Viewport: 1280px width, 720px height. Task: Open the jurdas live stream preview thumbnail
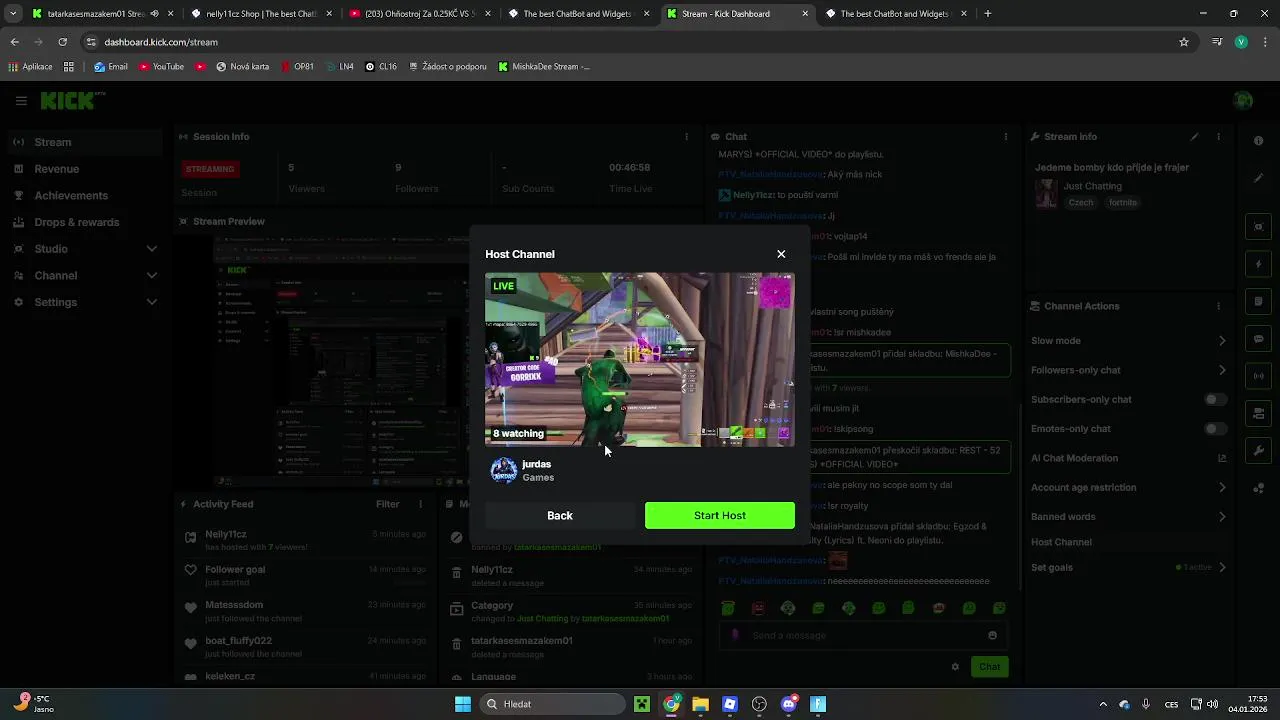click(640, 360)
